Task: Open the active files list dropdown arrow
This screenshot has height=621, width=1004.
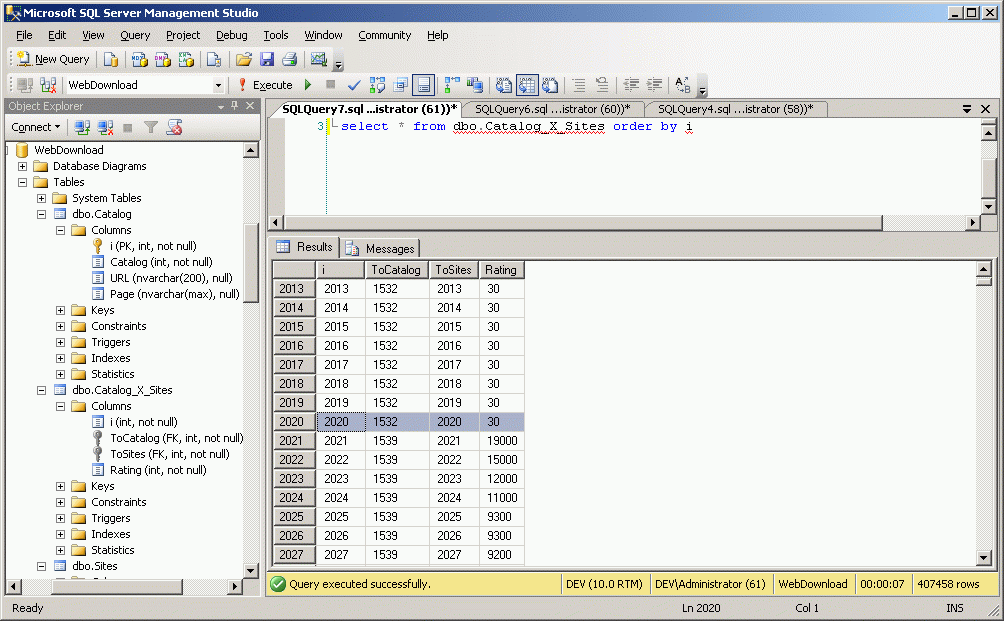Action: pyautogui.click(x=967, y=109)
